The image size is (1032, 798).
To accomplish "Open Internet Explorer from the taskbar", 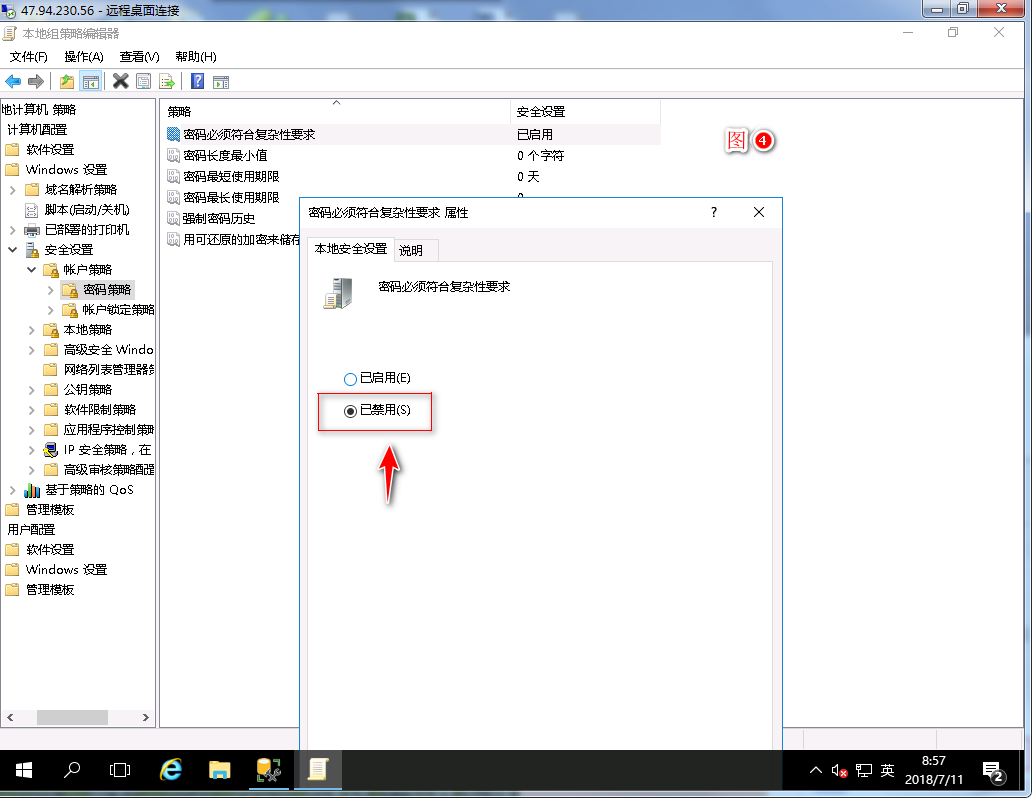I will [x=172, y=769].
